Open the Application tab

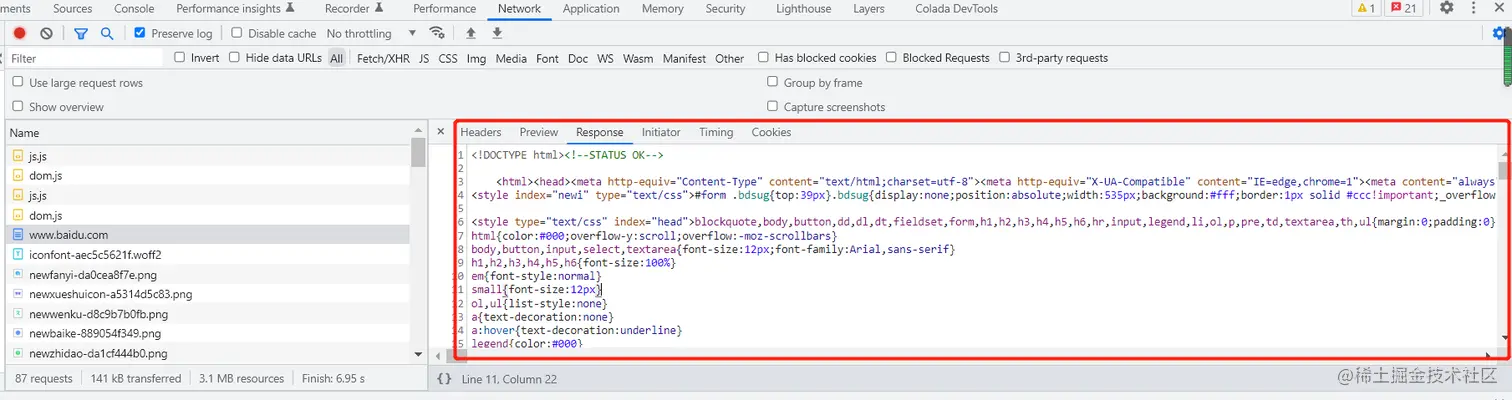pos(591,8)
